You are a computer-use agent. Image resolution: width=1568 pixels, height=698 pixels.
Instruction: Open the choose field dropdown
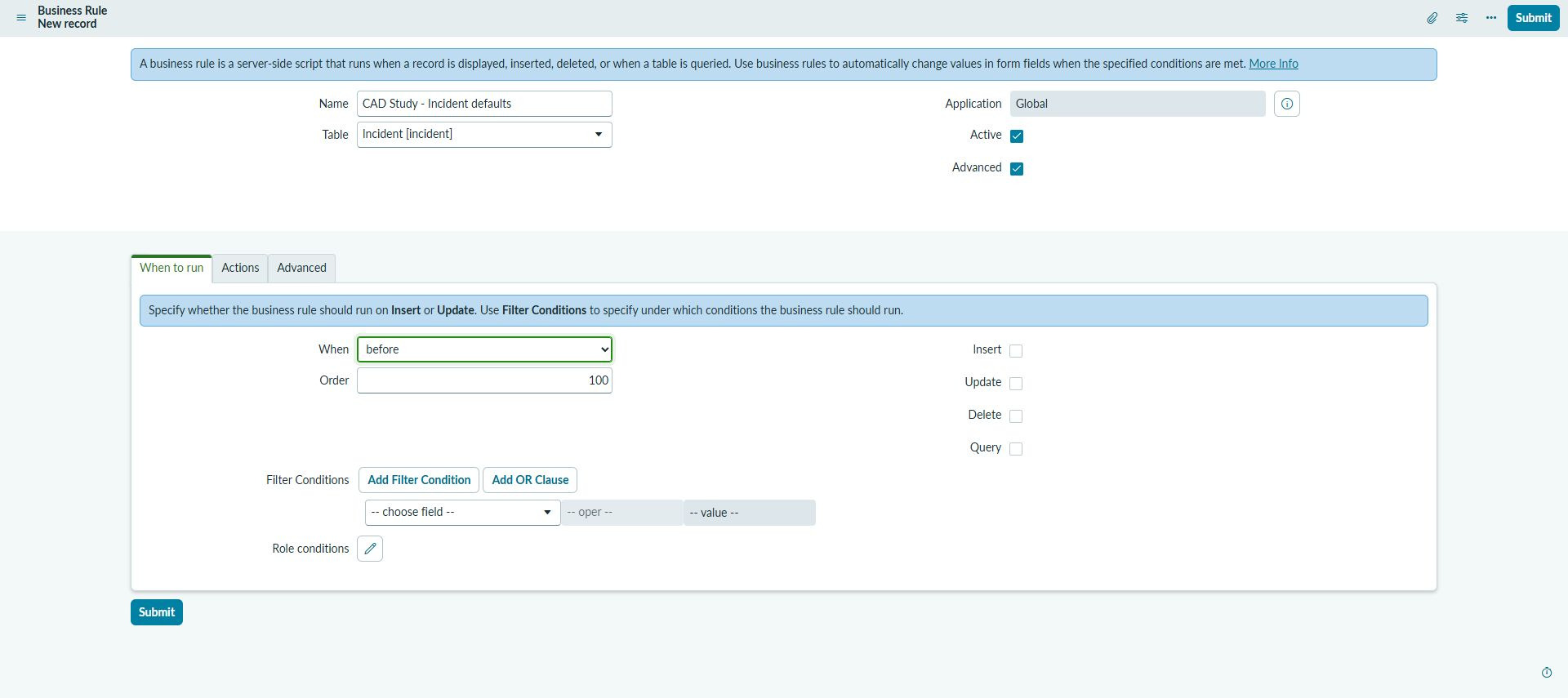coord(462,513)
